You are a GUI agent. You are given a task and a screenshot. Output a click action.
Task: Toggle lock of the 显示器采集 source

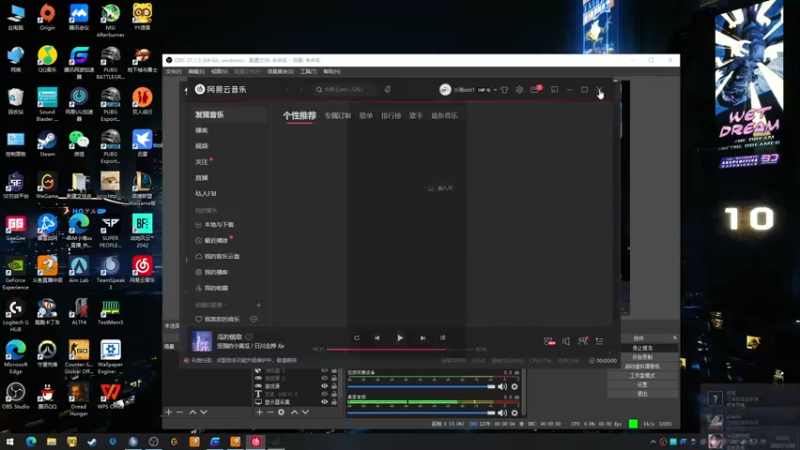point(334,402)
